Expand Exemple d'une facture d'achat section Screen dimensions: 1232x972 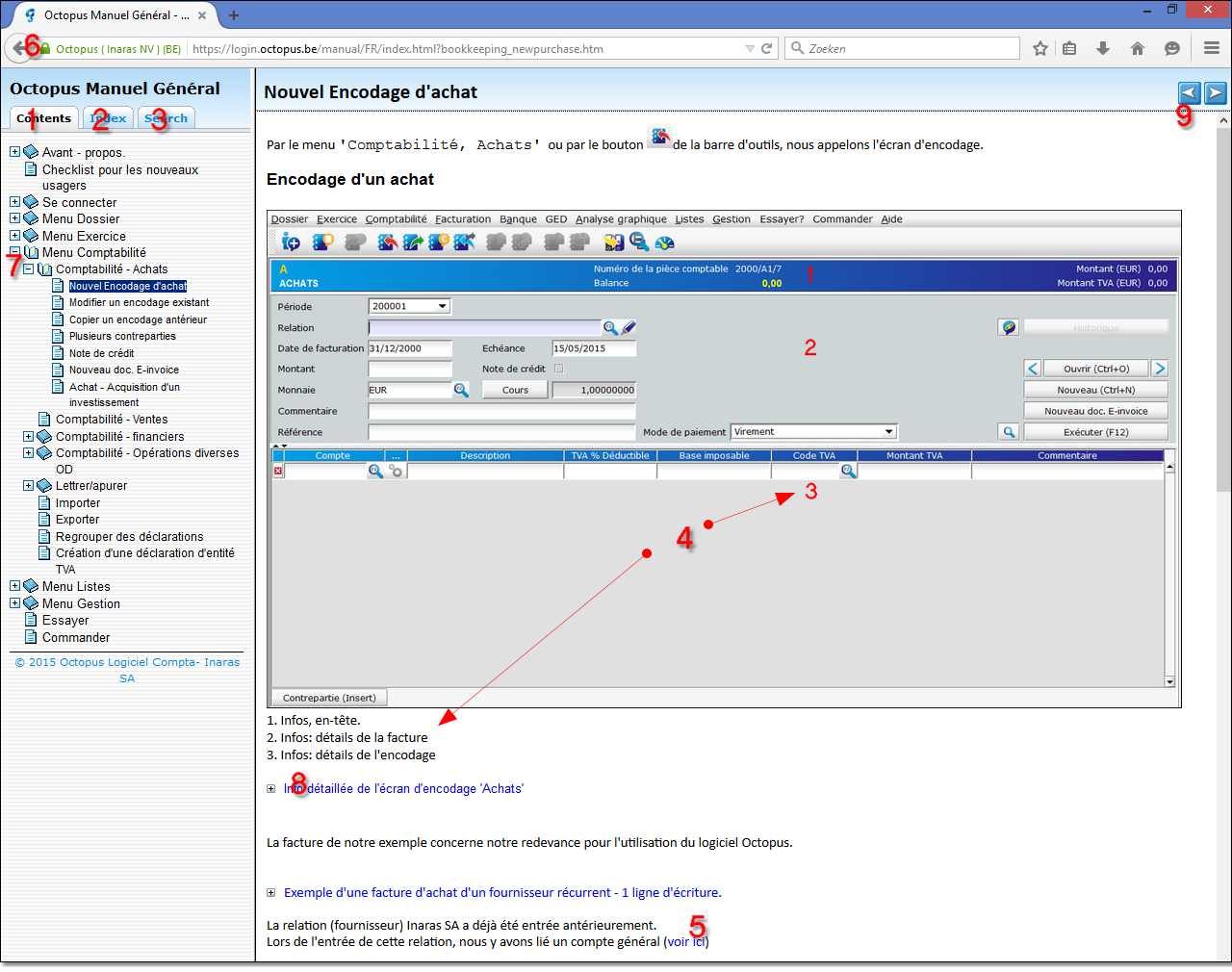click(x=271, y=893)
